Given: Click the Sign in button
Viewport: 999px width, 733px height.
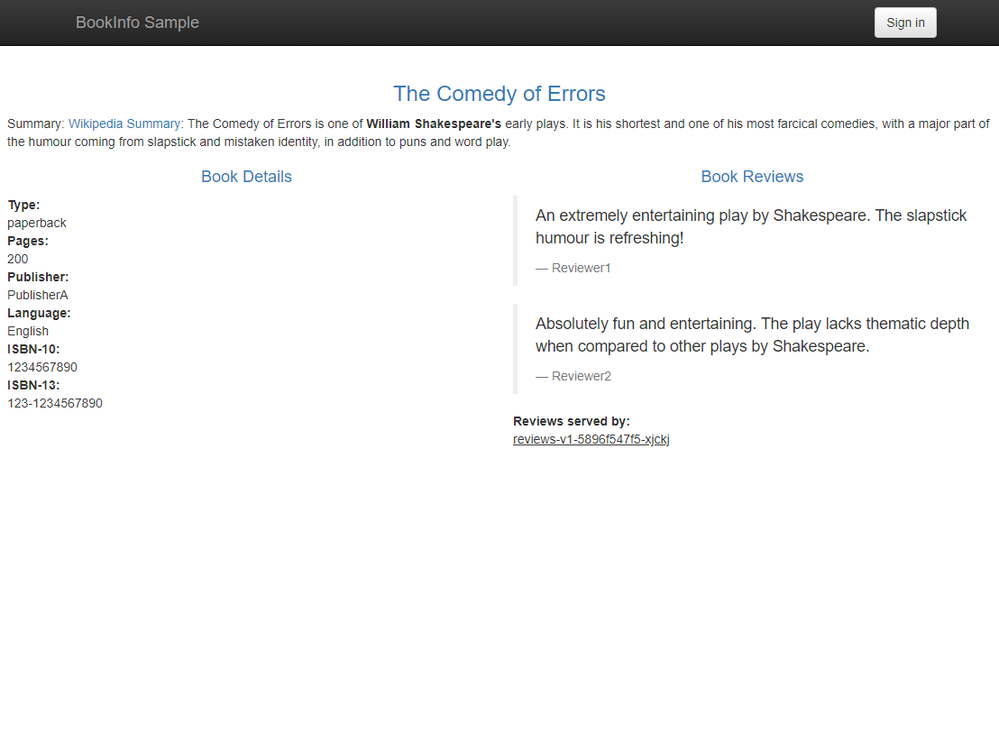Looking at the screenshot, I should (905, 23).
